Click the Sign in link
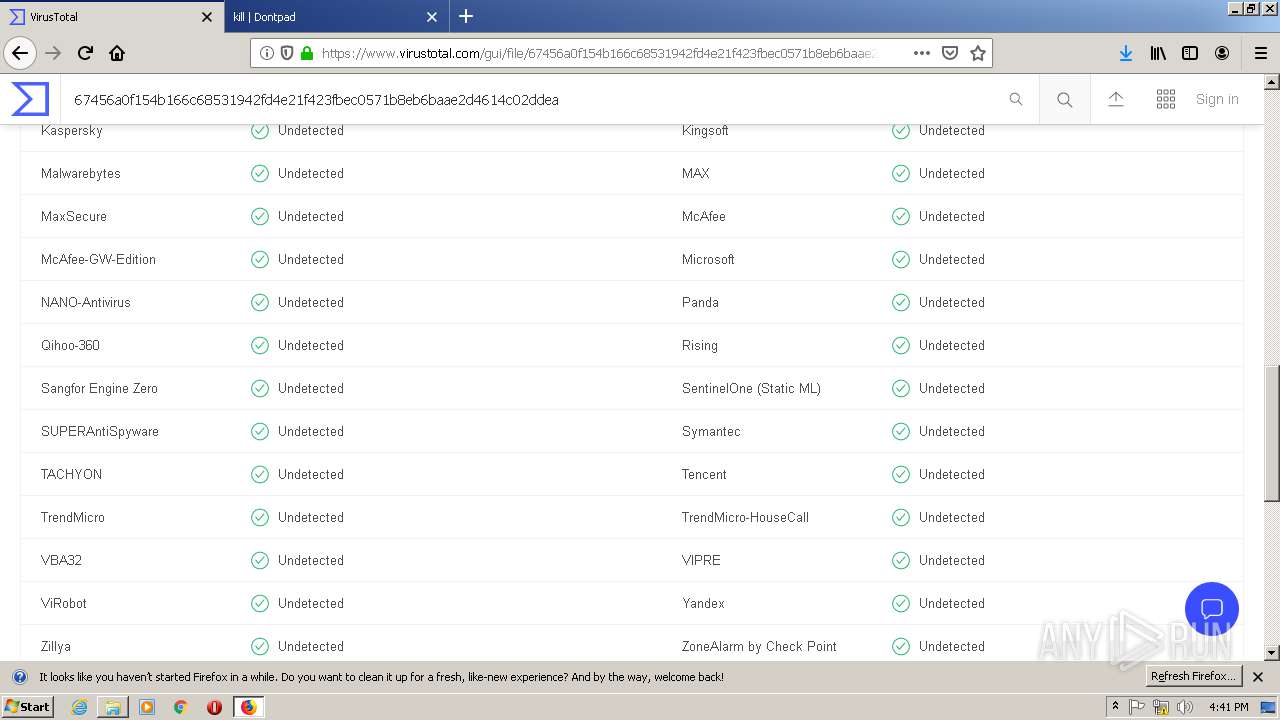1280x720 pixels. (1217, 99)
